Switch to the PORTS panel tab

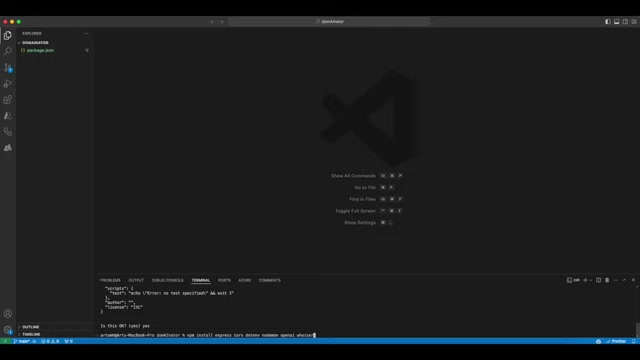click(224, 280)
